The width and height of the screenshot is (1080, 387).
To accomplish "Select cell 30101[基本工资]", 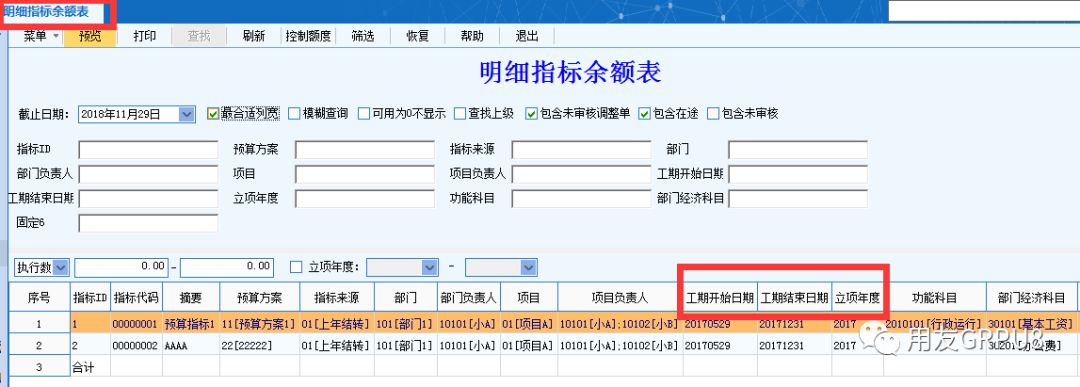I will [1031, 324].
